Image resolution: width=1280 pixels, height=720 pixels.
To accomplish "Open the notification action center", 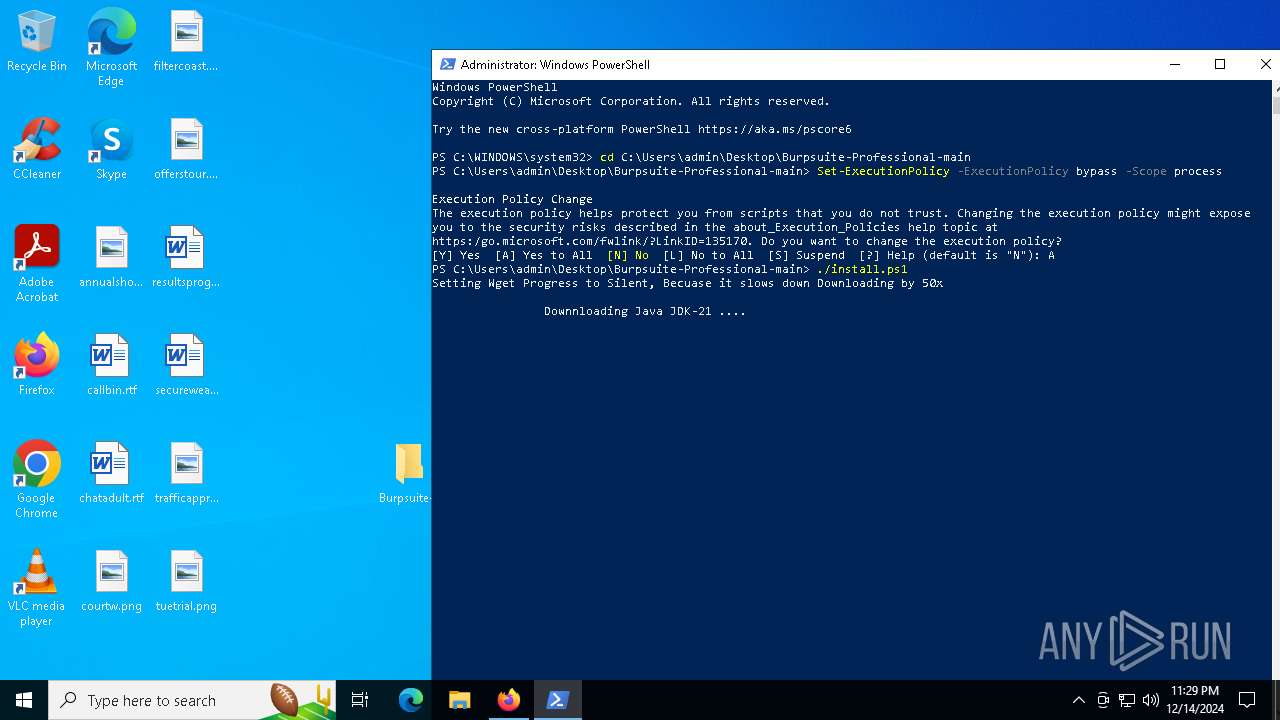I will pos(1247,700).
